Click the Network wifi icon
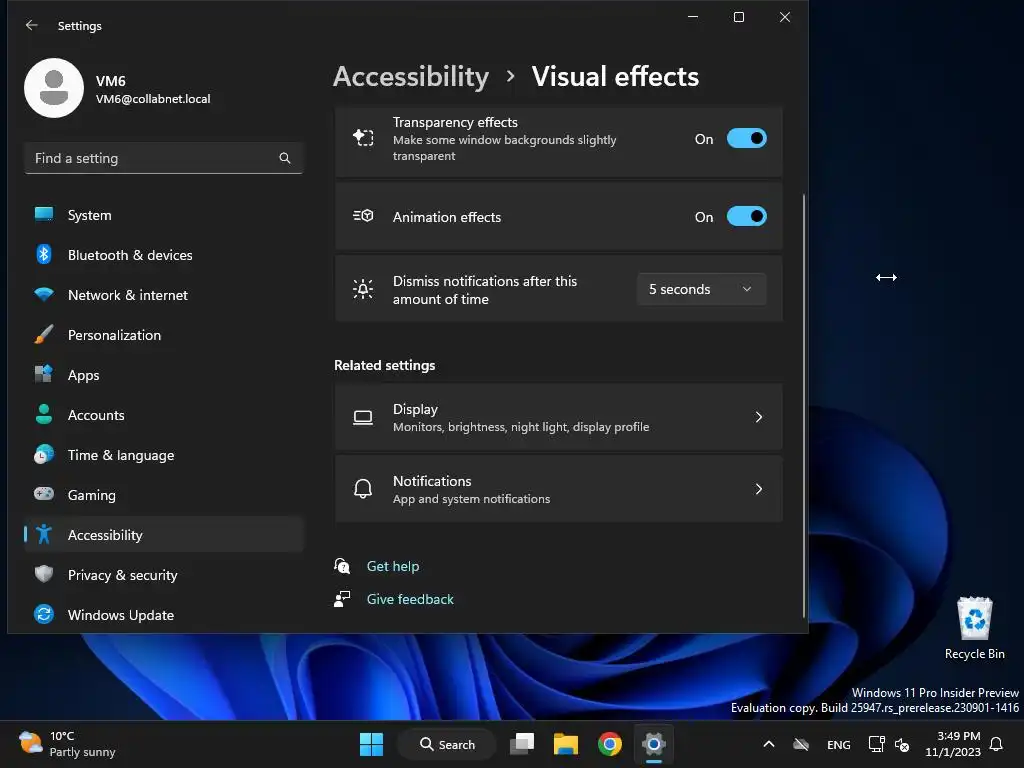The image size is (1024, 768). tap(44, 295)
